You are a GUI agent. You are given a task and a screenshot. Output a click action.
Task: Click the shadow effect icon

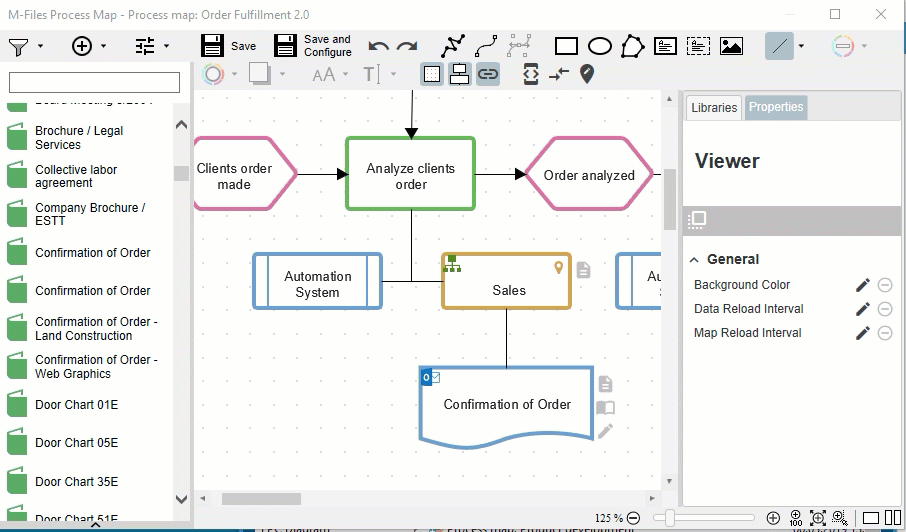(259, 74)
